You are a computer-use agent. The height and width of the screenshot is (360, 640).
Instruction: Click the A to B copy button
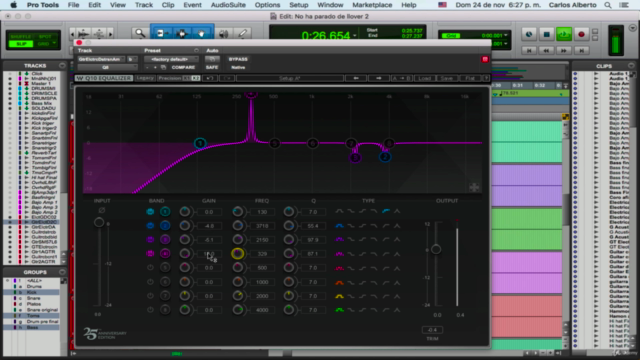tap(401, 78)
